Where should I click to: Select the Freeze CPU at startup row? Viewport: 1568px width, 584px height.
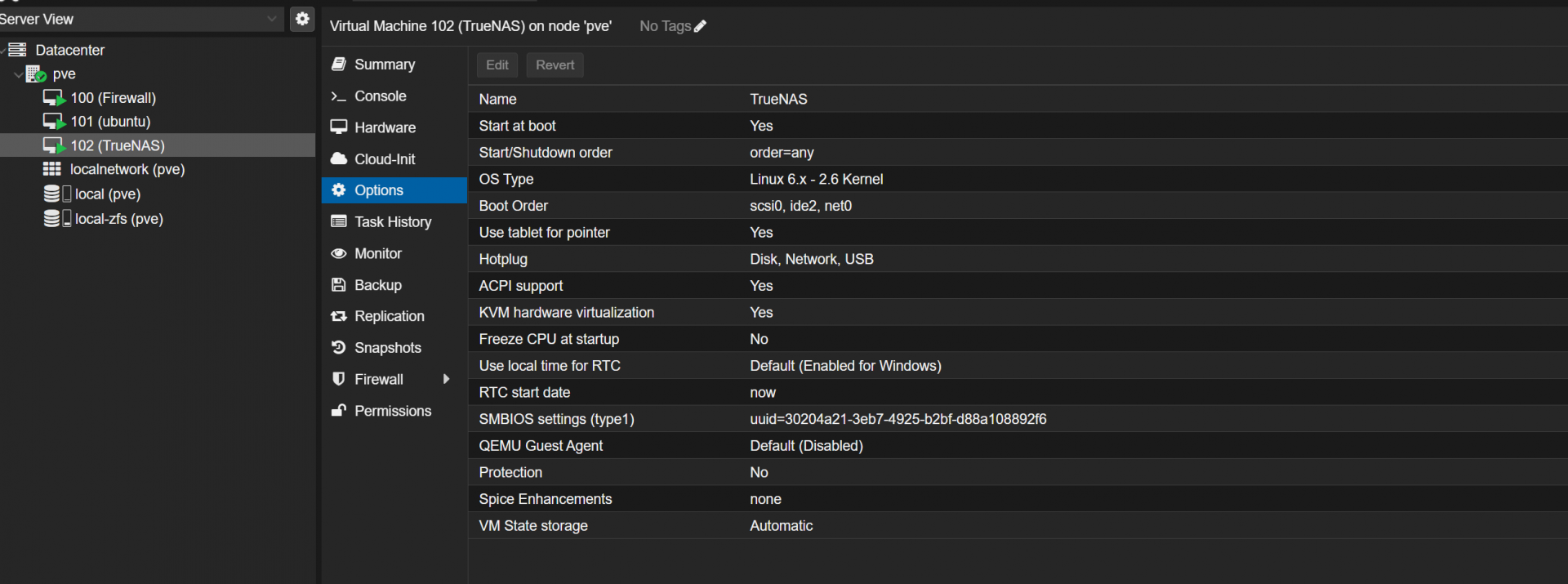tap(1019, 339)
